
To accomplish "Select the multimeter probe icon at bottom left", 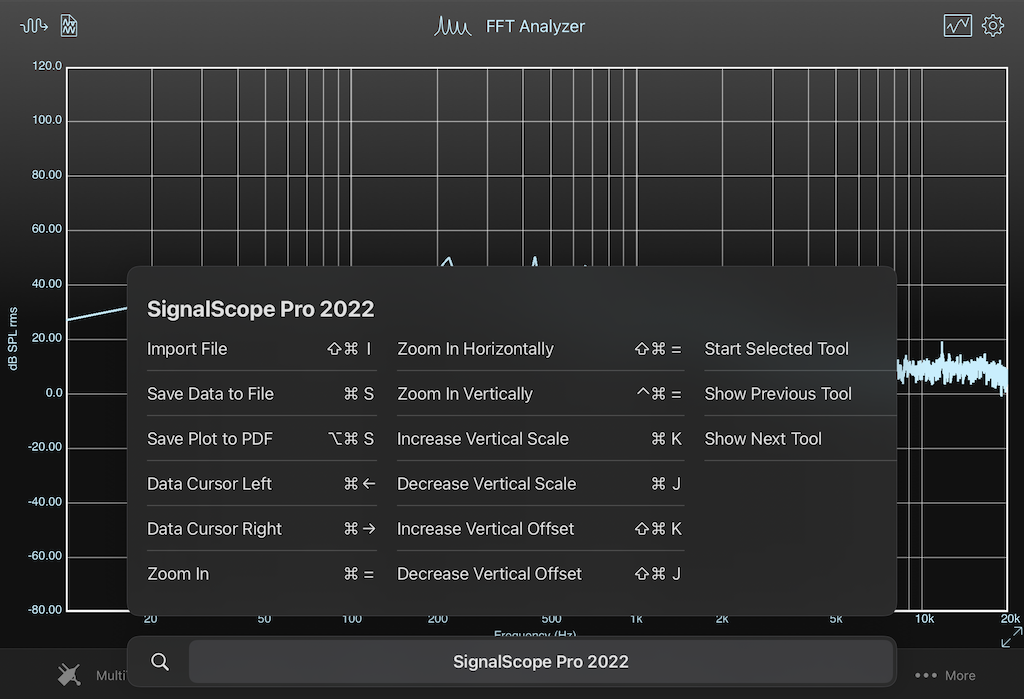I will pyautogui.click(x=69, y=674).
